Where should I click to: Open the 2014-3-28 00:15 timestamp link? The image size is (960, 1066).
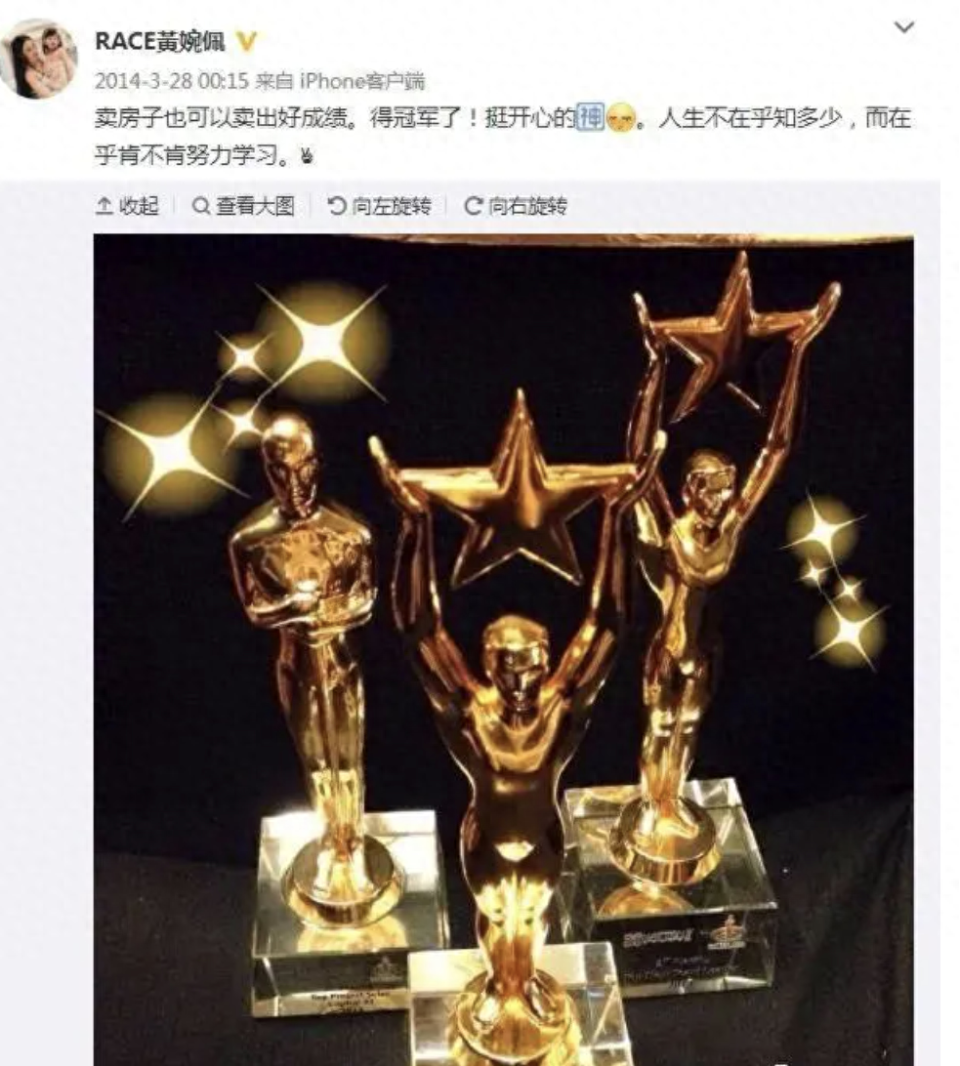171,82
